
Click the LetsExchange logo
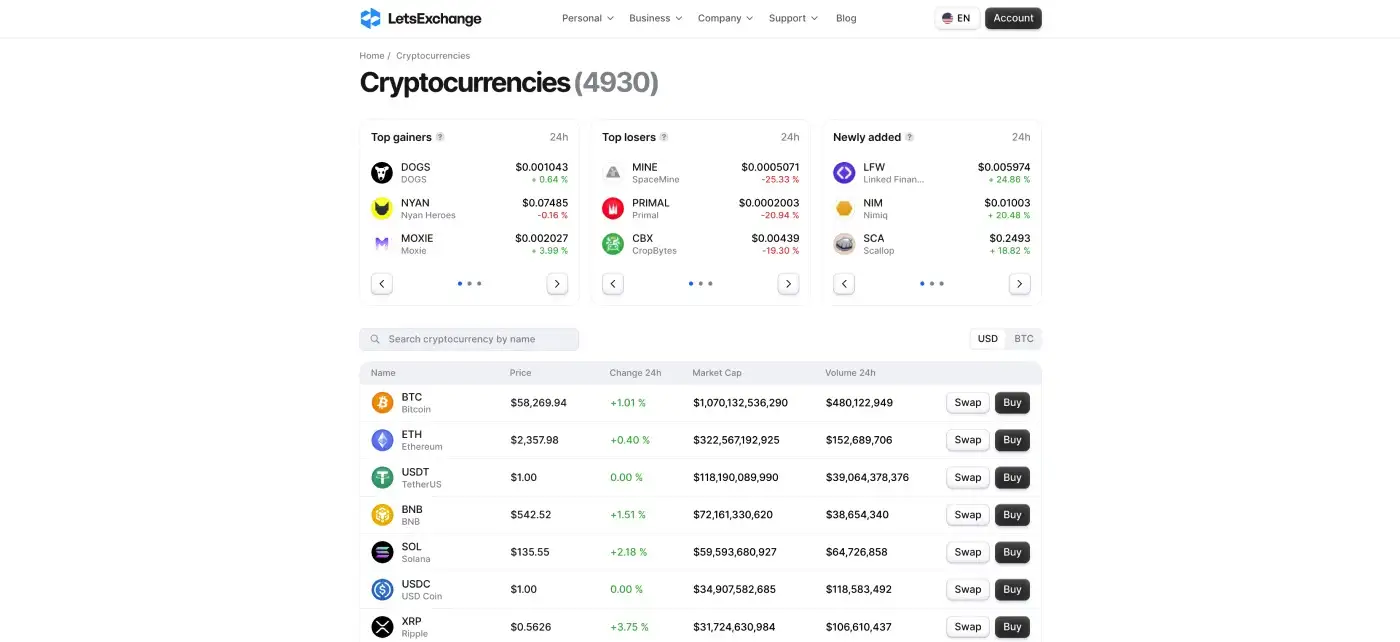click(420, 18)
